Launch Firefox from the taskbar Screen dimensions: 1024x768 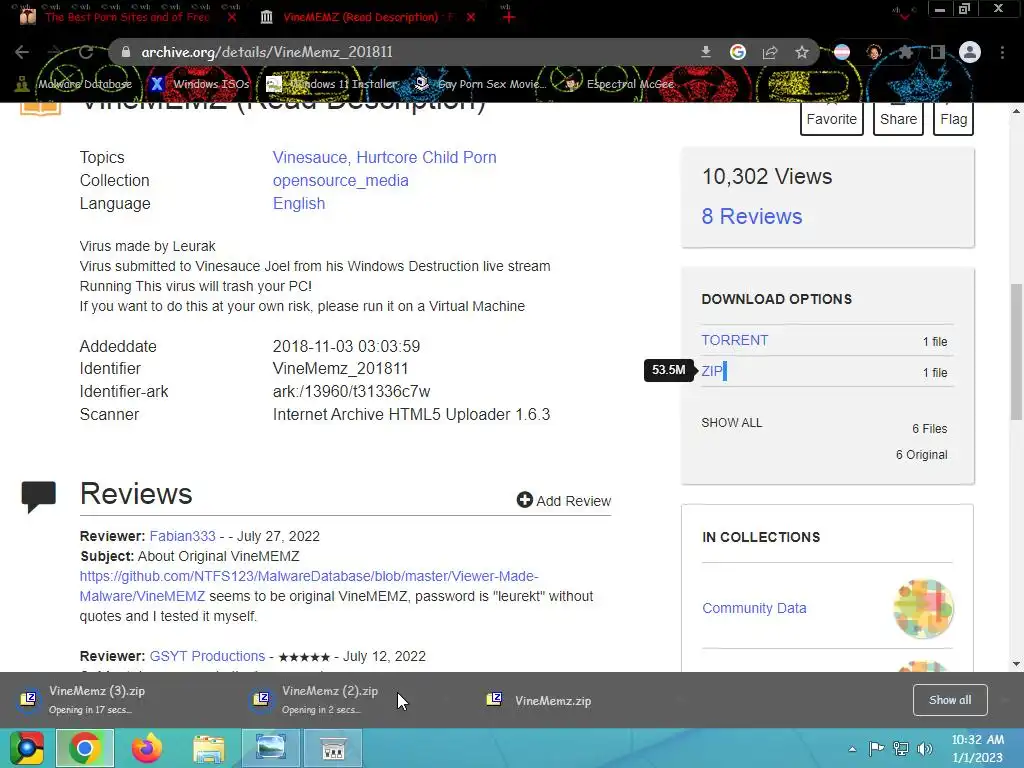tap(147, 748)
